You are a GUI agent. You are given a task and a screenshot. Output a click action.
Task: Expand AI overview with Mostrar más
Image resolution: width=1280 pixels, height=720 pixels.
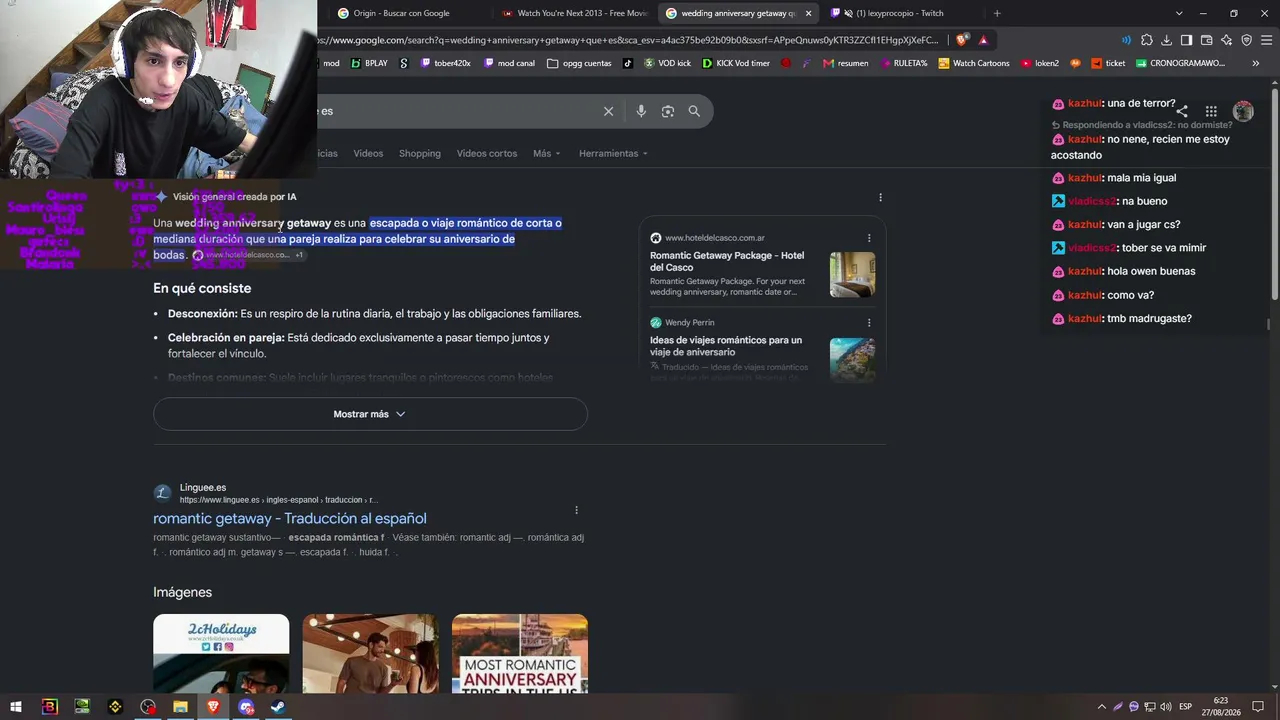click(x=370, y=414)
